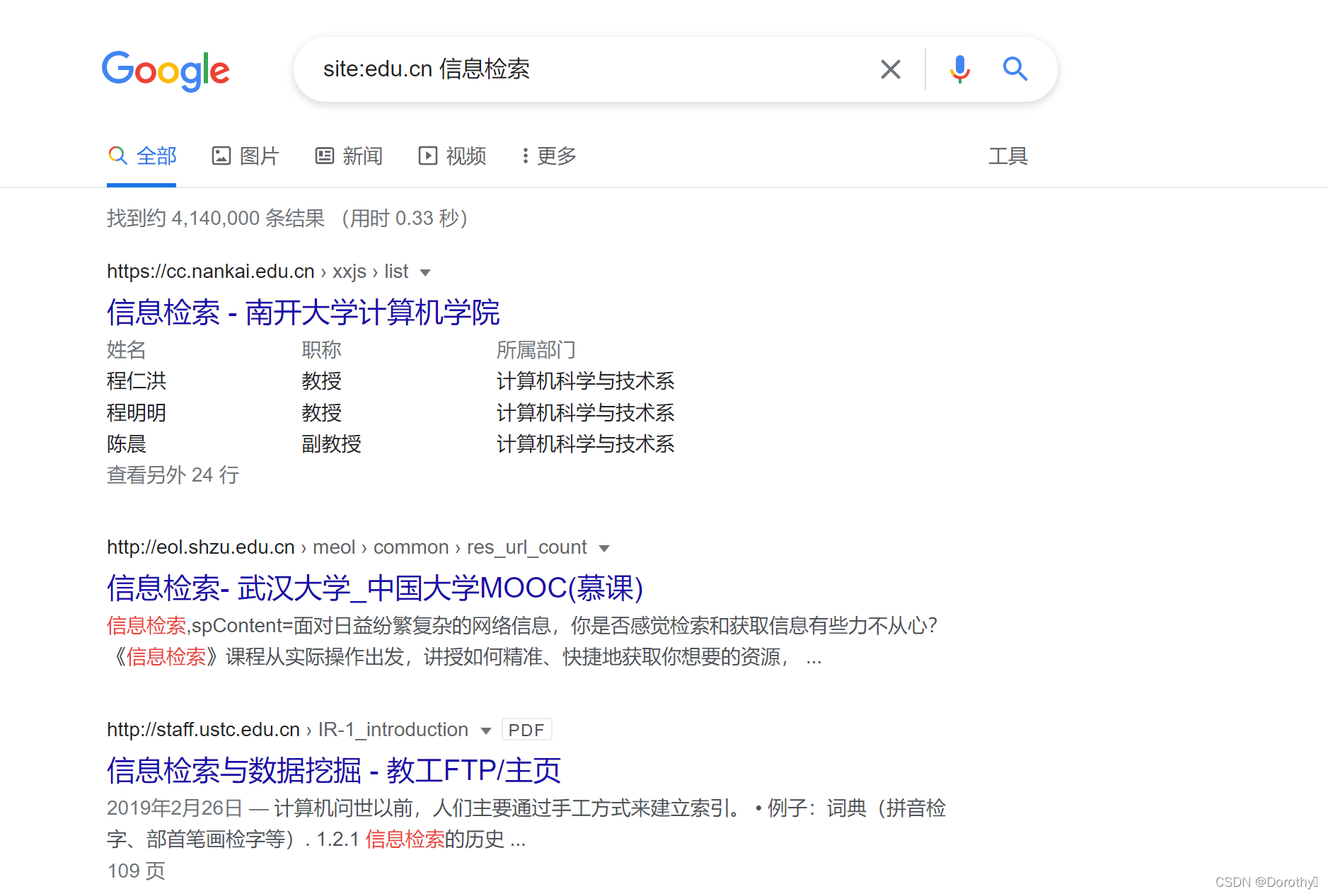This screenshot has width=1328, height=896.
Task: Click the Google logo
Action: tap(166, 70)
